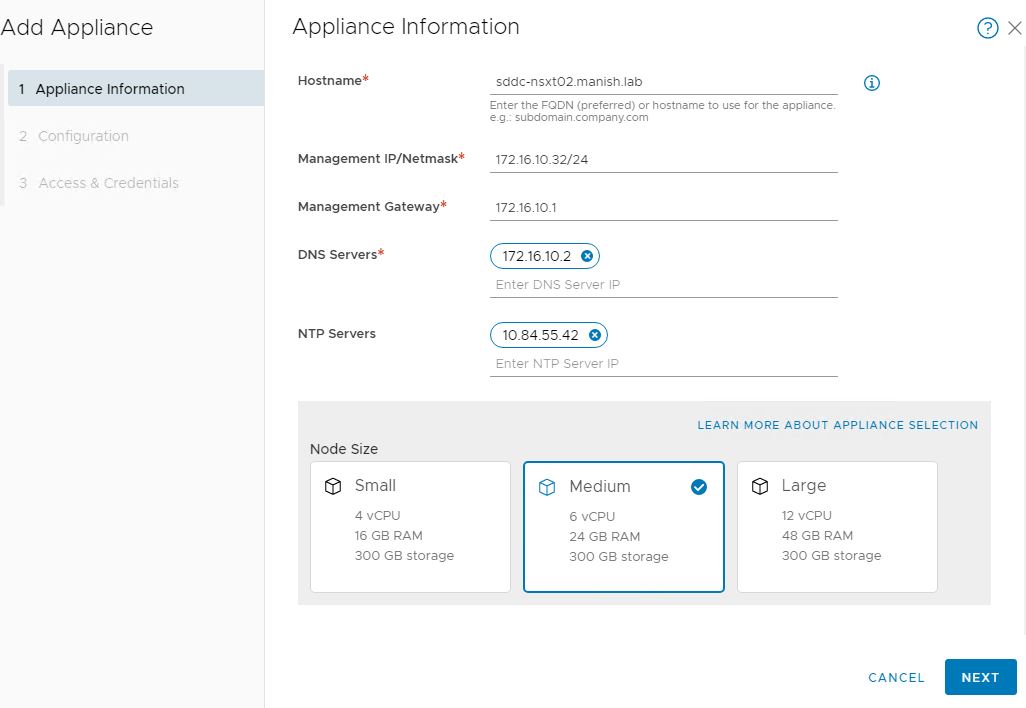Click the Cancel button
This screenshot has height=708, width=1026.
(896, 677)
